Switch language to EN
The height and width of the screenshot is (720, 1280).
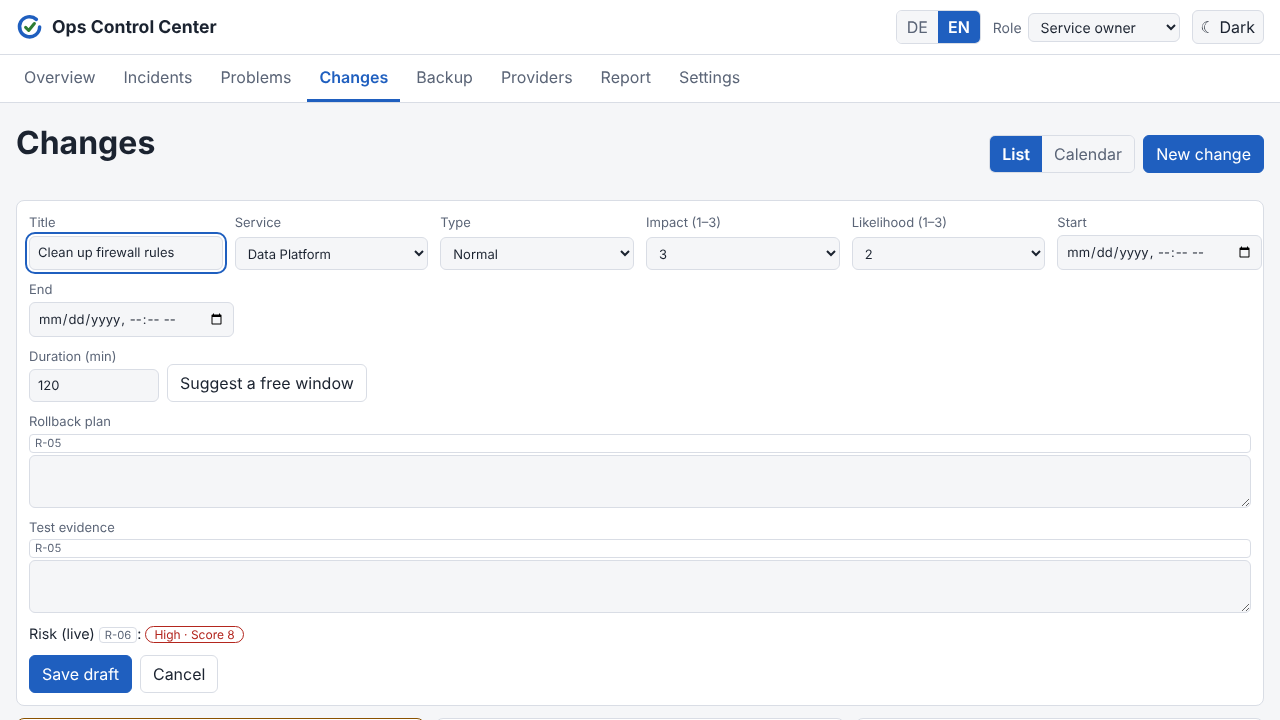959,27
